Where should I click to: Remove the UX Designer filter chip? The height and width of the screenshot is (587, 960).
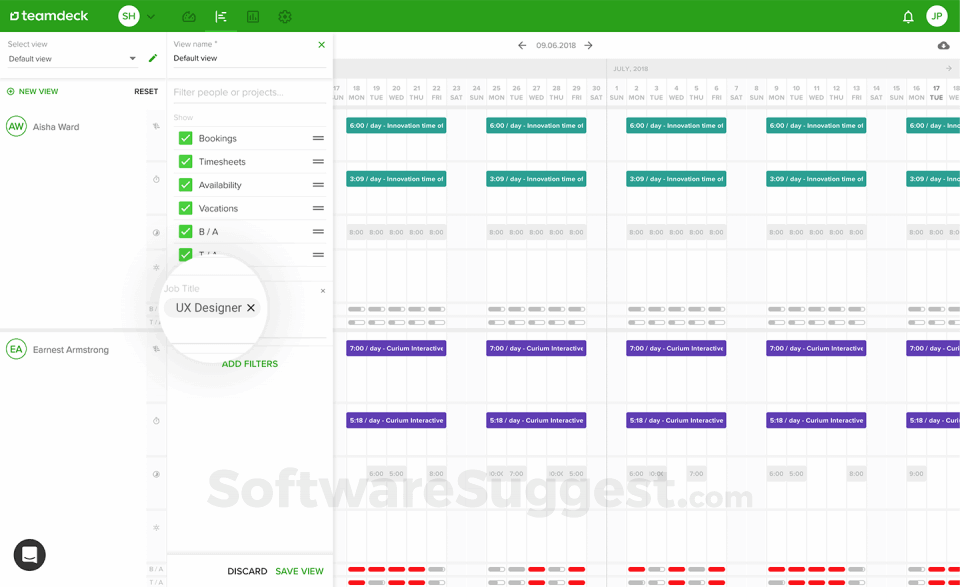(x=251, y=308)
